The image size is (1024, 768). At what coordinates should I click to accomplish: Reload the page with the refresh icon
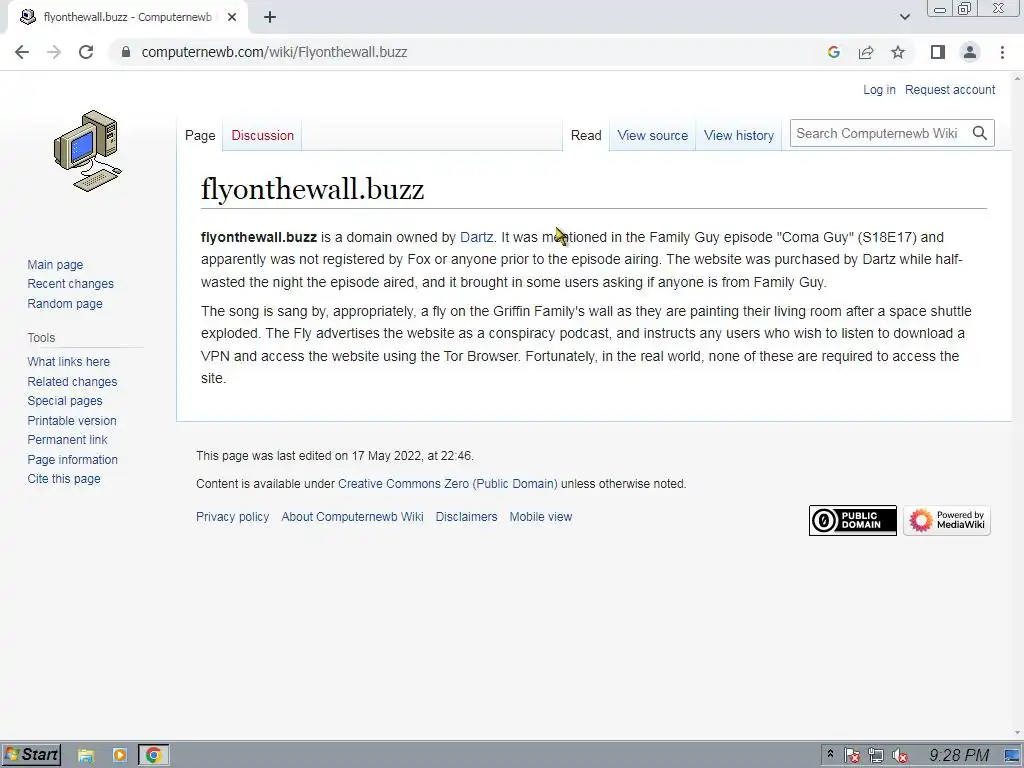pos(86,52)
